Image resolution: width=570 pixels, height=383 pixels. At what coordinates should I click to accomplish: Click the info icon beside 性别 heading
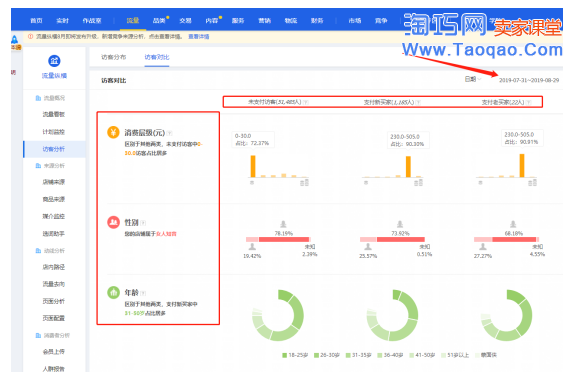click(143, 223)
